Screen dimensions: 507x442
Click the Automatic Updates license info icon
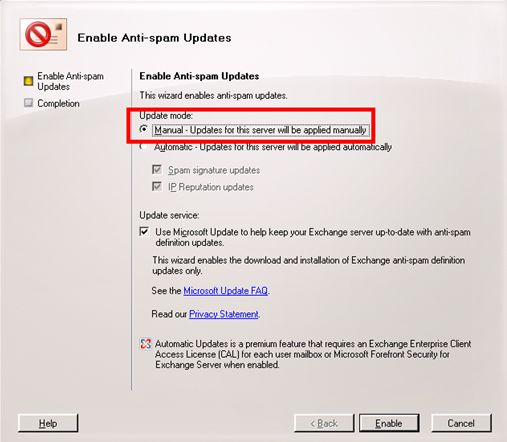(x=145, y=344)
